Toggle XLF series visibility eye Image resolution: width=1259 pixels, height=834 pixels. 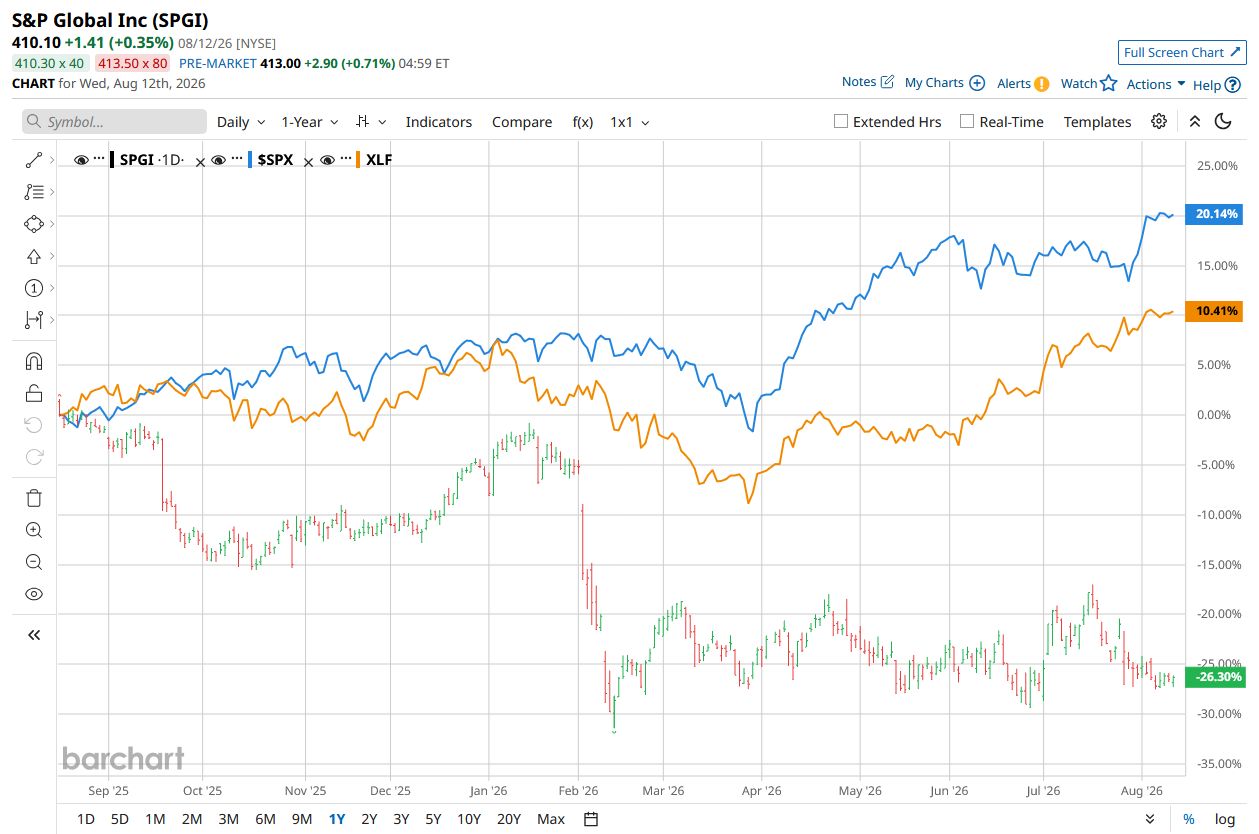(327, 159)
